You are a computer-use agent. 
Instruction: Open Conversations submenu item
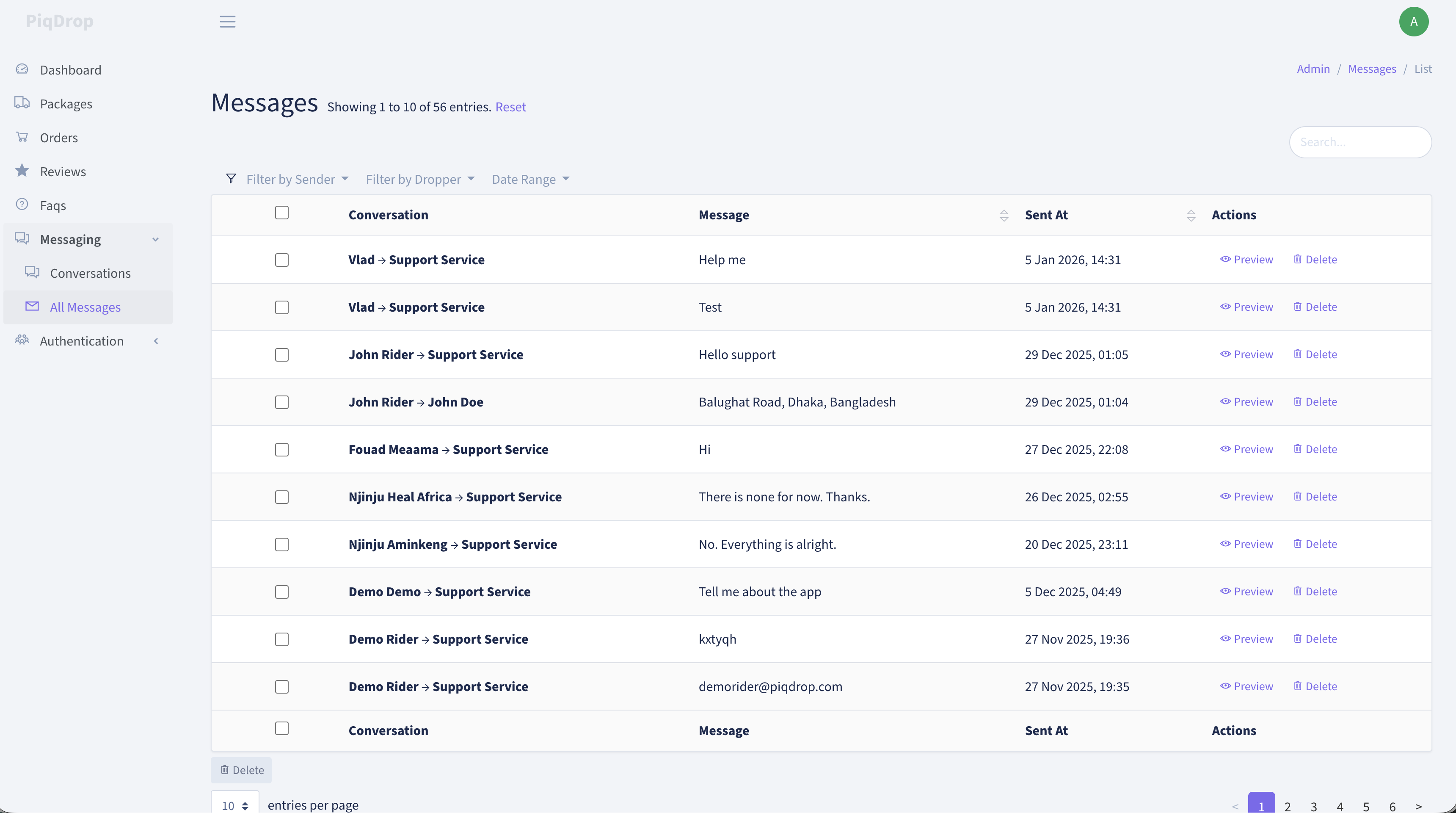[91, 274]
